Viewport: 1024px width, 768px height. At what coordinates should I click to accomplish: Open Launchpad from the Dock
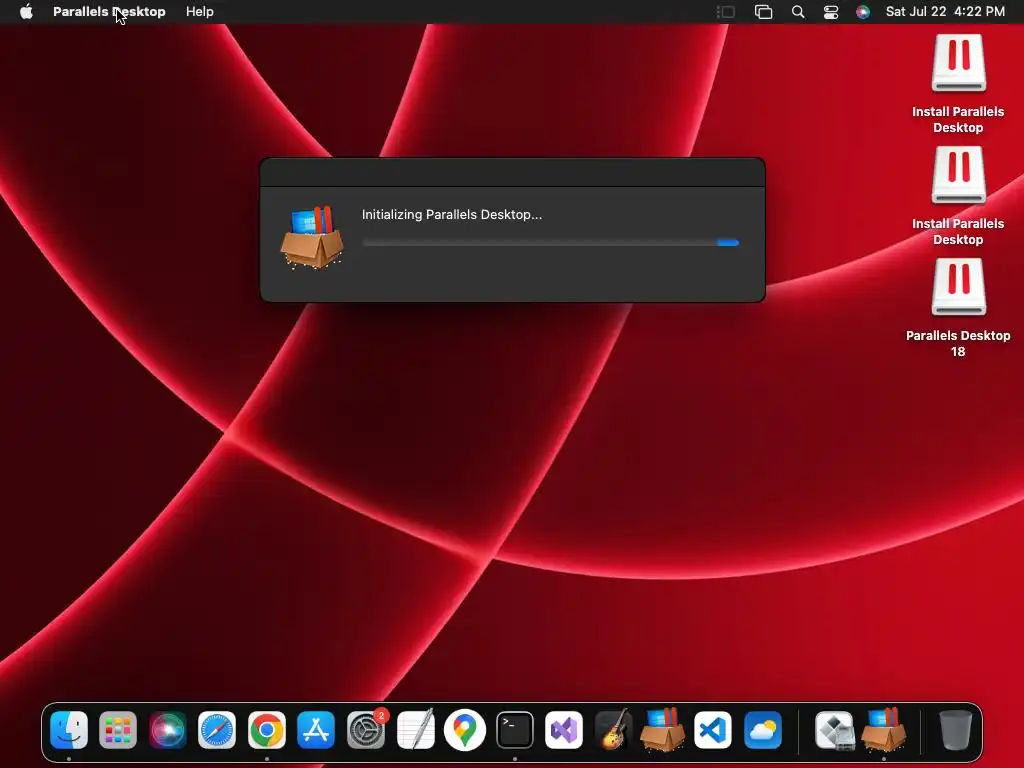pos(118,729)
